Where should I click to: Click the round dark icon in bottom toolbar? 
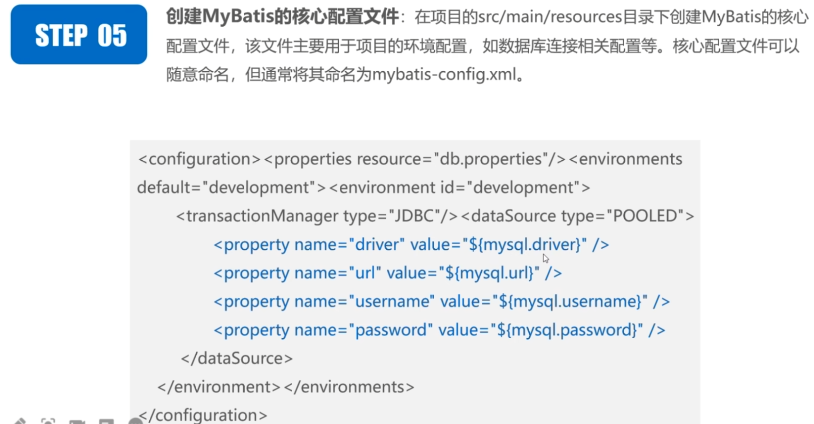(x=136, y=420)
